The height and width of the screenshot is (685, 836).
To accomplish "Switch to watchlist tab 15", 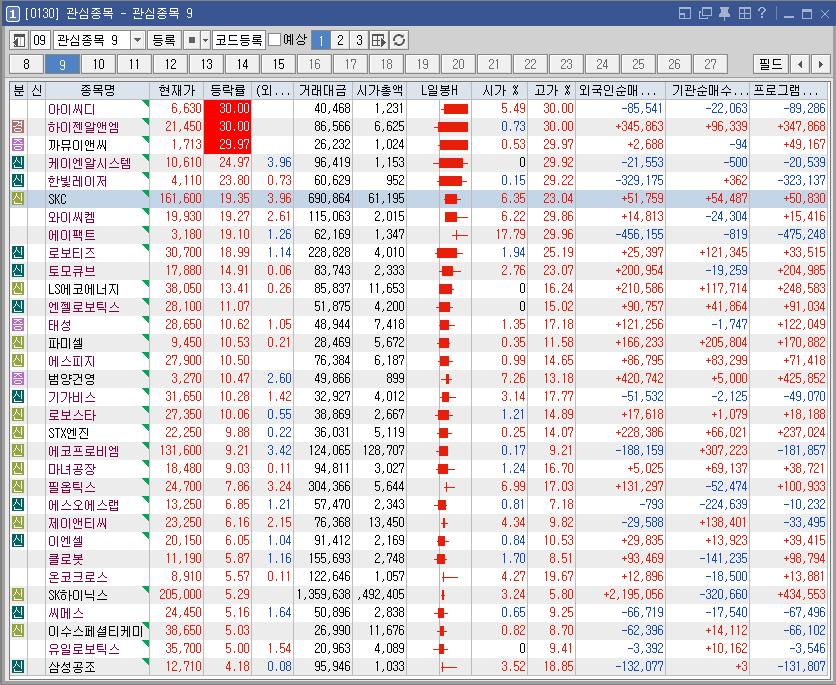I will point(278,65).
